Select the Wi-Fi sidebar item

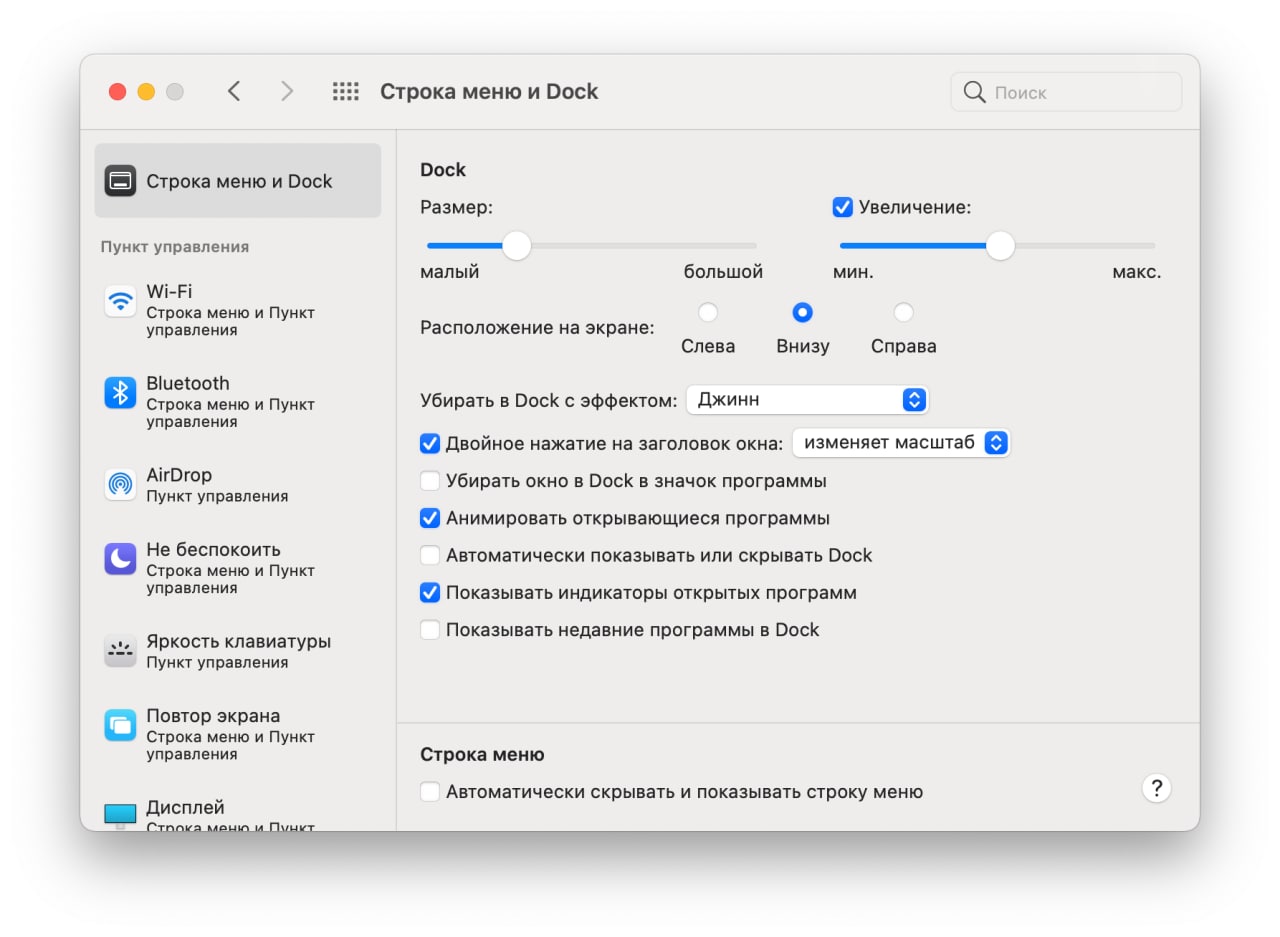click(x=238, y=310)
